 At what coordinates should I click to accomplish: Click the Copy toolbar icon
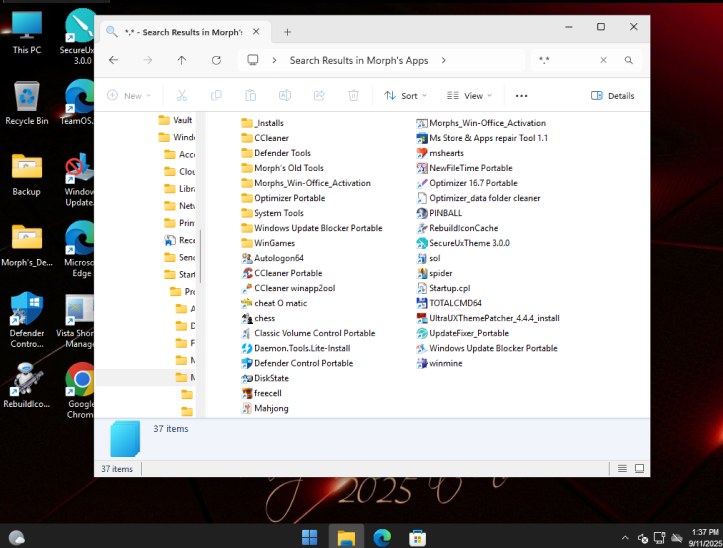coord(216,95)
